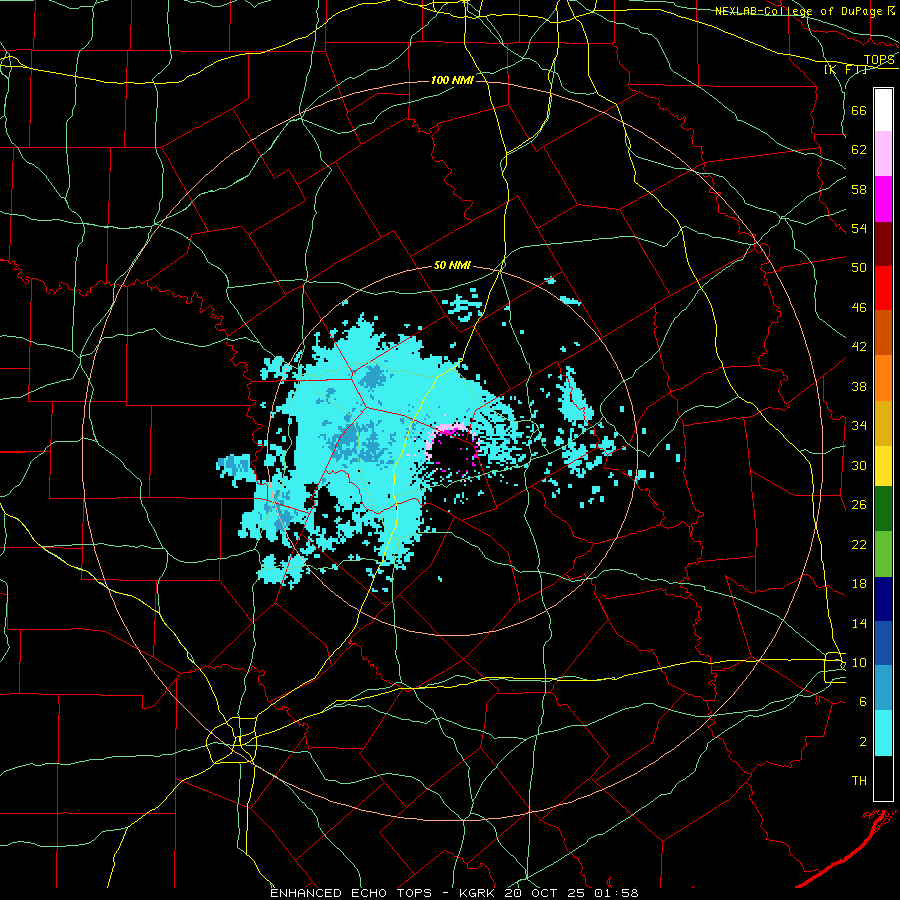The image size is (900, 900).
Task: Click the "62" legend value
Action: (x=859, y=150)
